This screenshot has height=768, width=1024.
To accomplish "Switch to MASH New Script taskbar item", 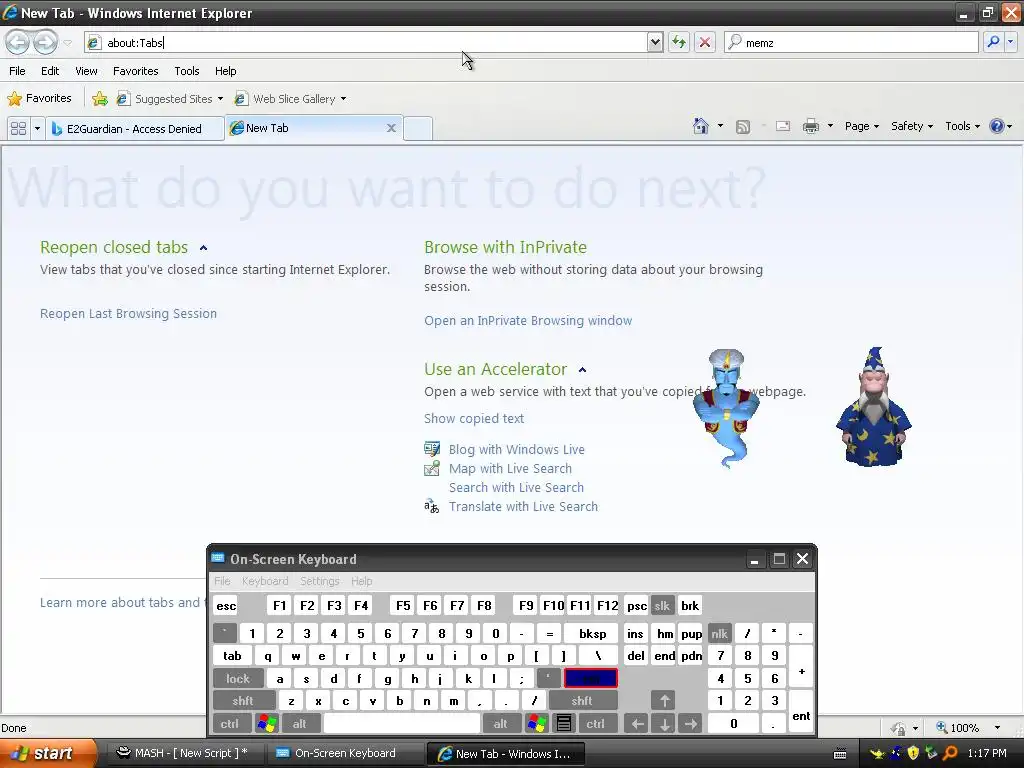I will [x=184, y=753].
